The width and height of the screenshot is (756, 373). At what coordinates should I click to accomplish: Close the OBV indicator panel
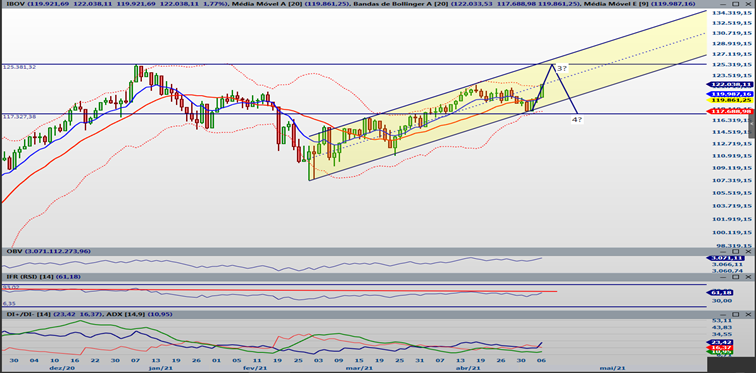click(748, 252)
